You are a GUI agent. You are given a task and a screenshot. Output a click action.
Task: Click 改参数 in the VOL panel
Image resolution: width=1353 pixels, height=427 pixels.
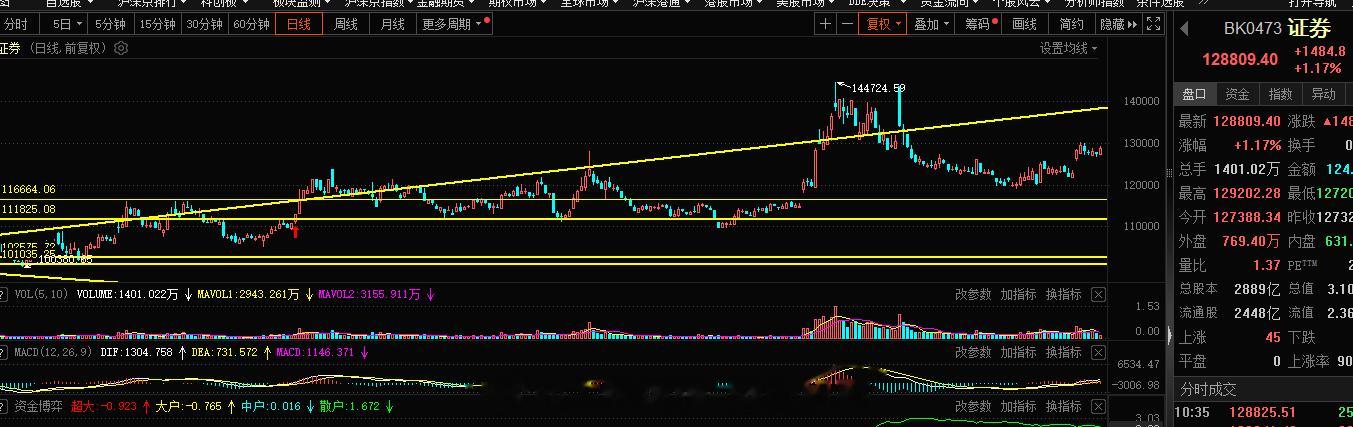(x=973, y=294)
